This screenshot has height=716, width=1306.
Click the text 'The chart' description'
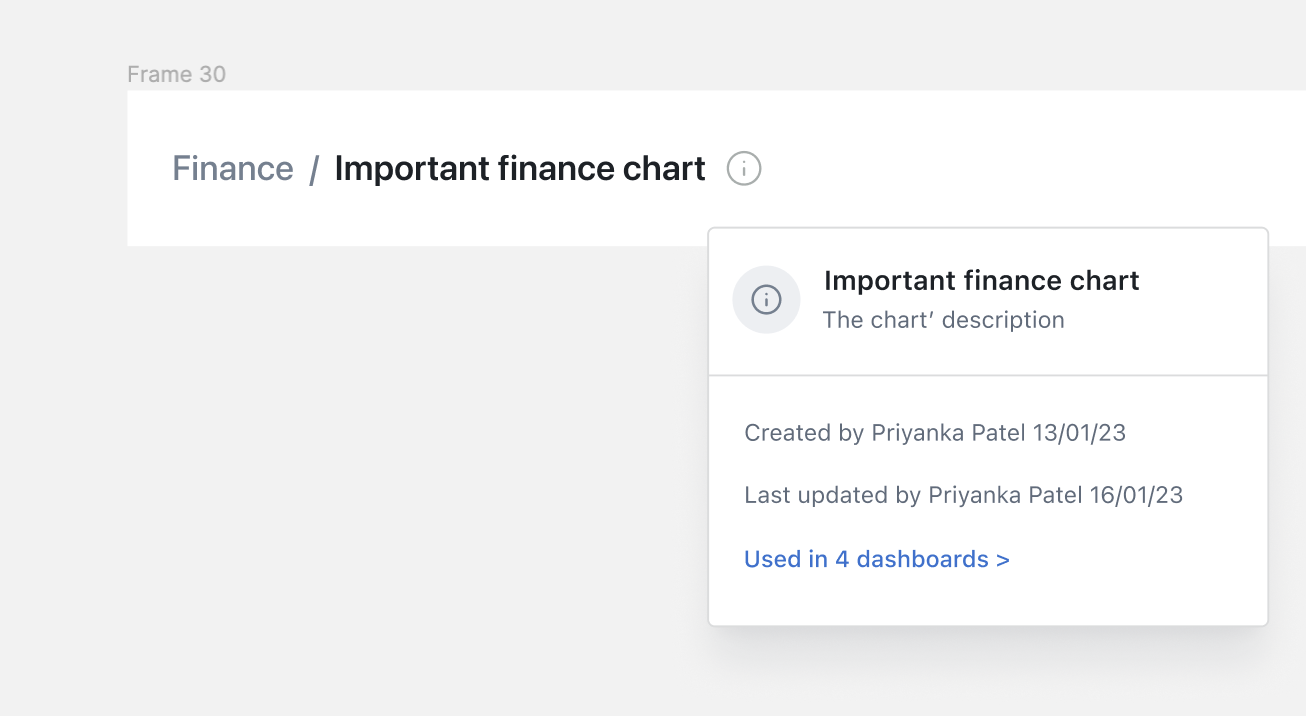coord(943,319)
